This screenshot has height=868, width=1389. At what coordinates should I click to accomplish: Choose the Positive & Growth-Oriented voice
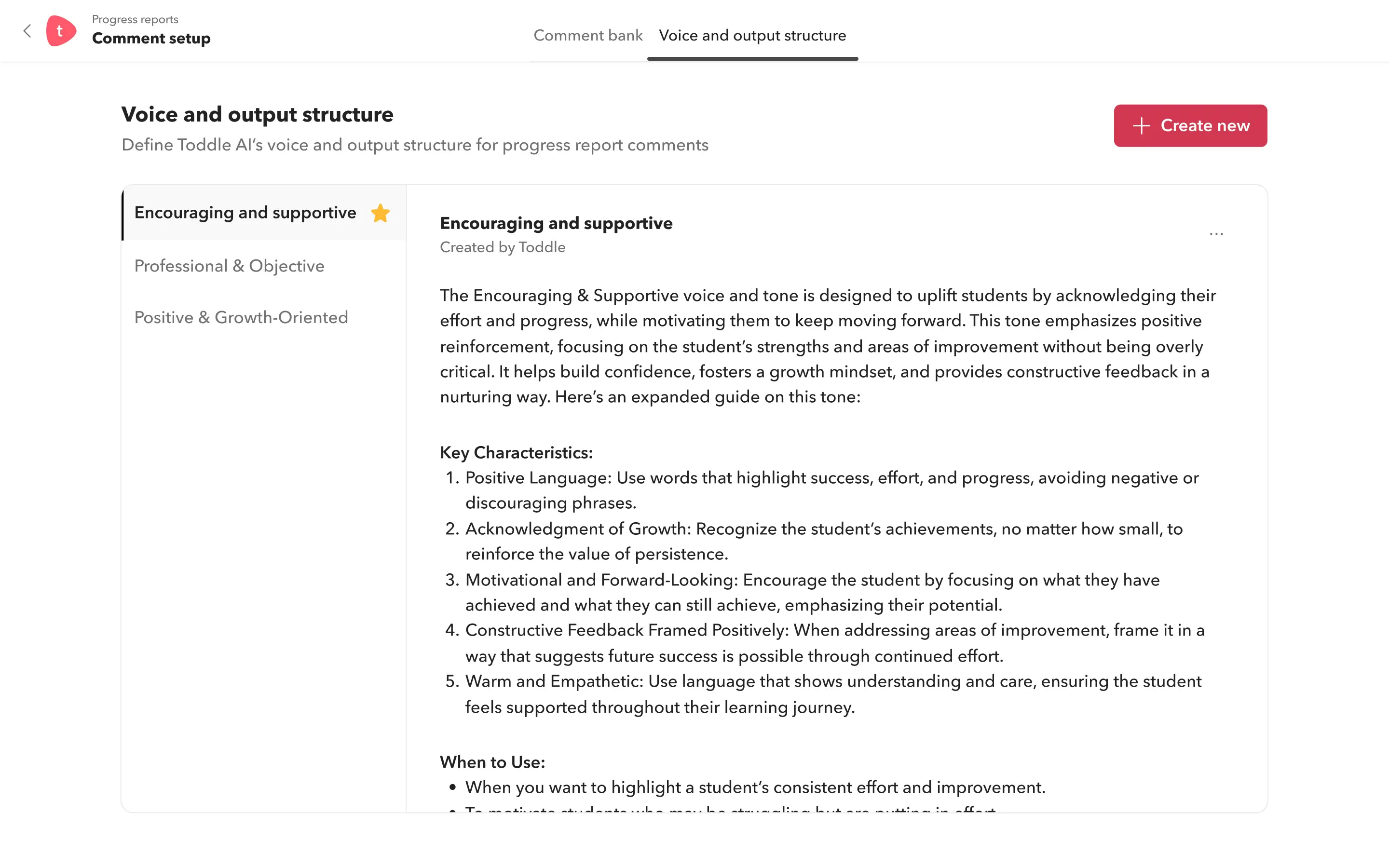tap(241, 317)
